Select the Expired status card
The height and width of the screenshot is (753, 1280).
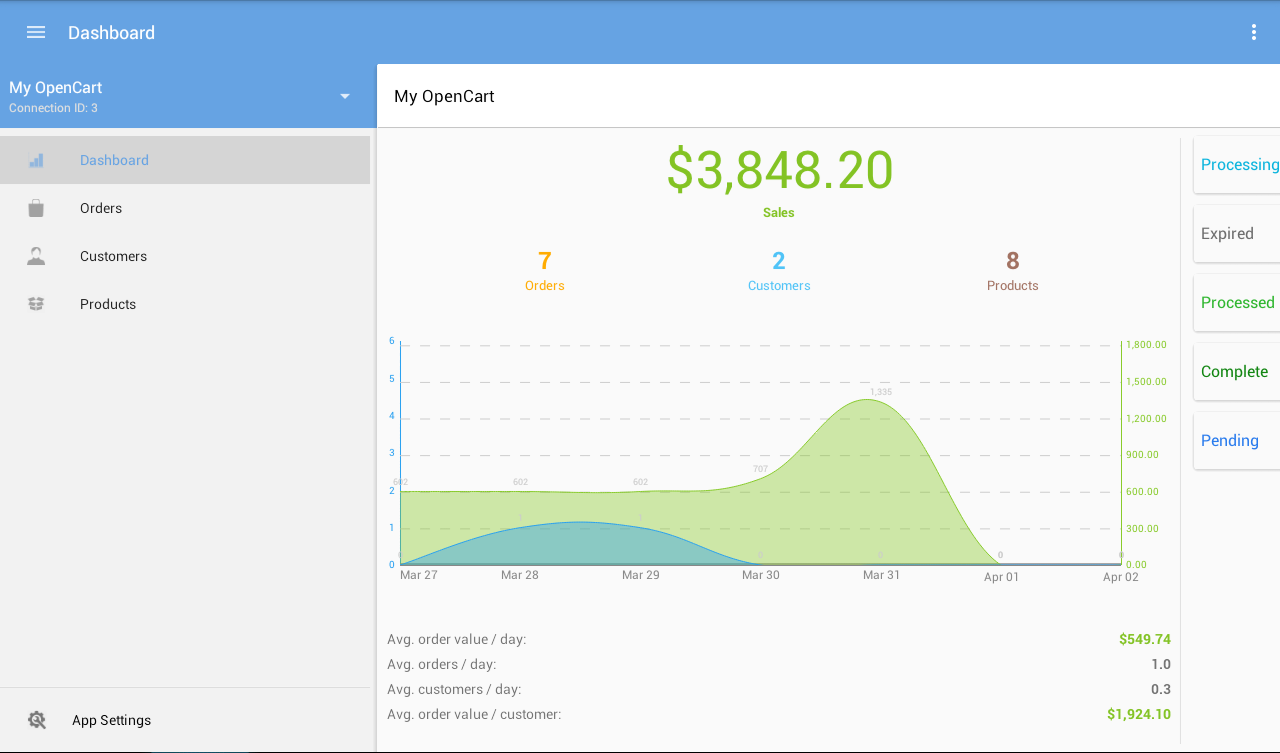tap(1237, 234)
